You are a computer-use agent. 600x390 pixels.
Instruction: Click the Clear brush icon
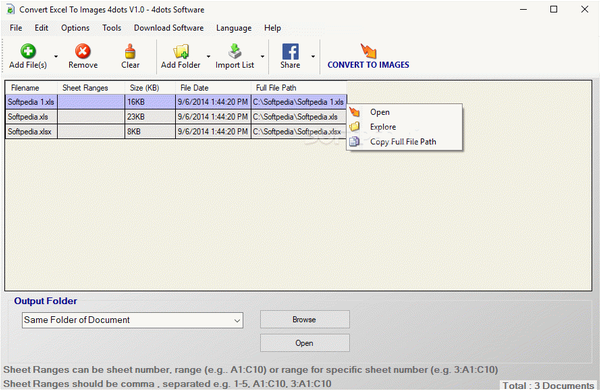(130, 51)
